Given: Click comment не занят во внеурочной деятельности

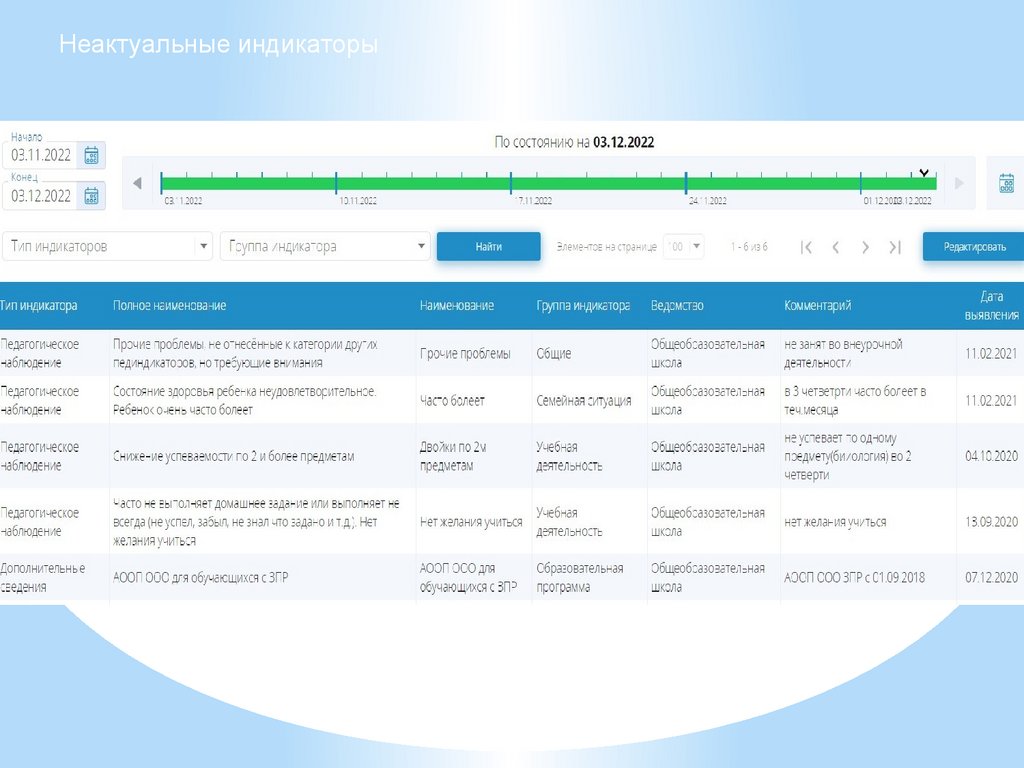Looking at the screenshot, I should (x=843, y=353).
